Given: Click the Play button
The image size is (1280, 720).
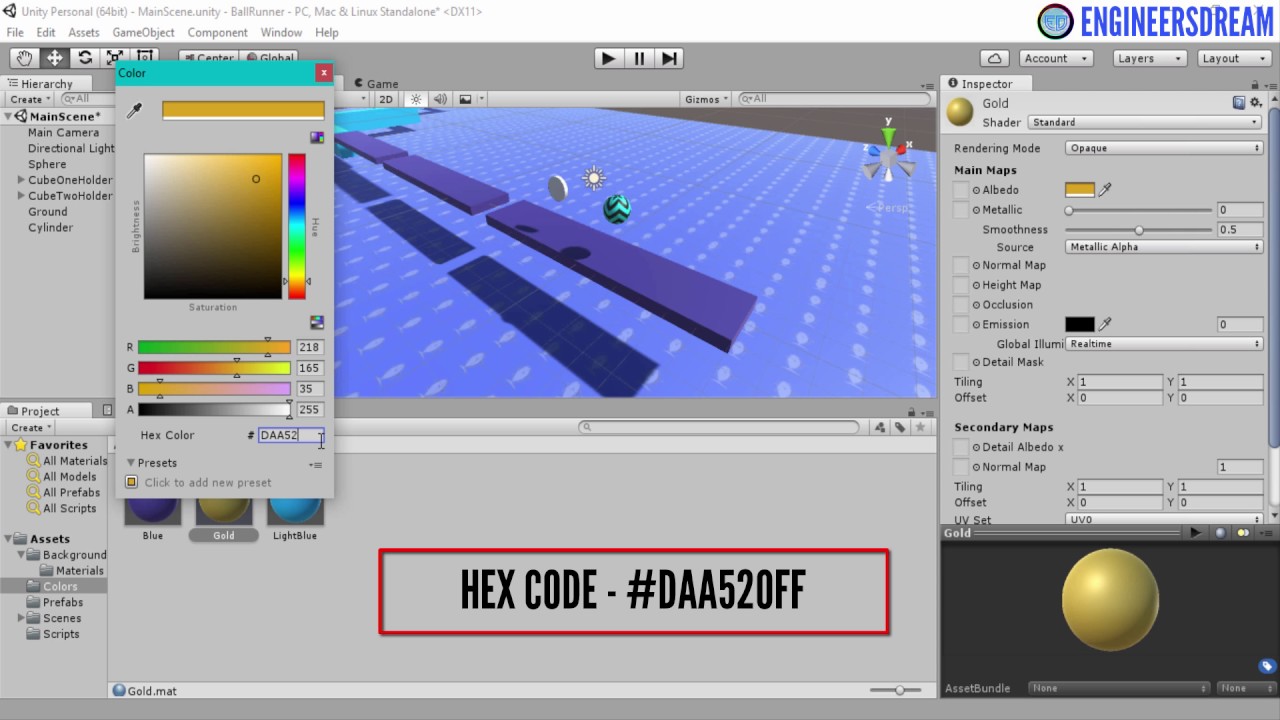Looking at the screenshot, I should click(x=608, y=58).
